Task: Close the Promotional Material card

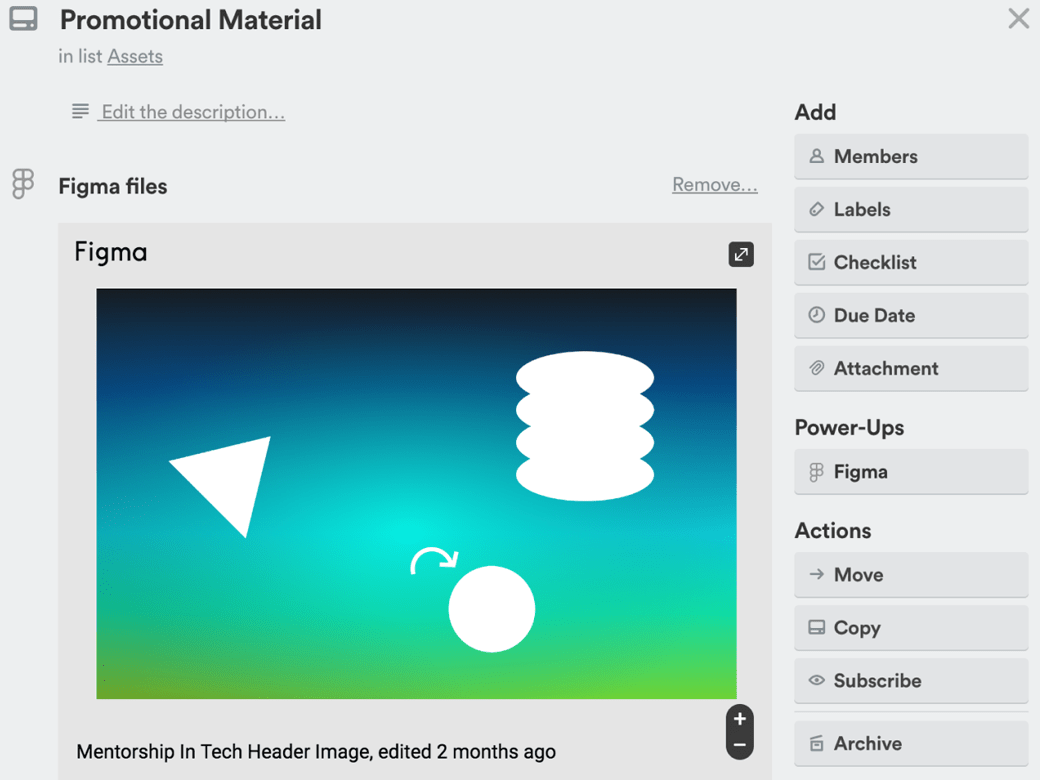Action: click(x=1018, y=19)
